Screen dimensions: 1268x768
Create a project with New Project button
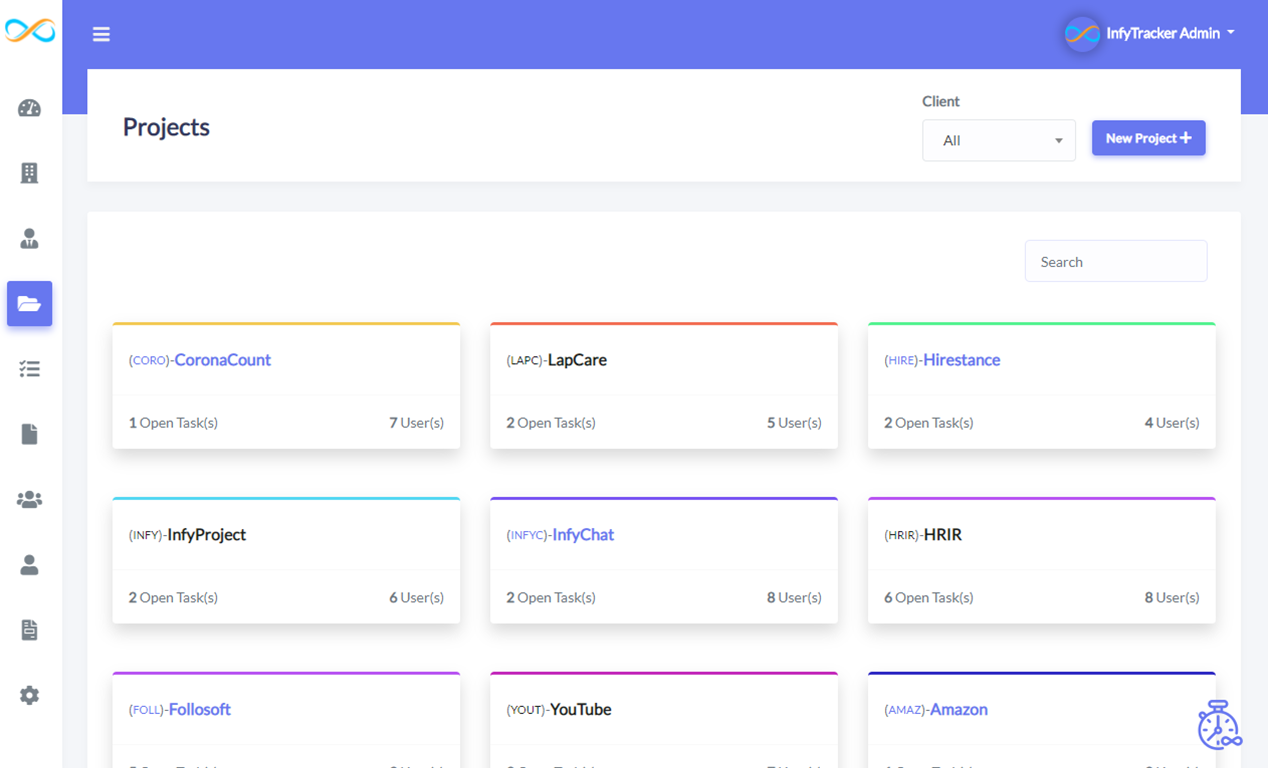[1148, 138]
